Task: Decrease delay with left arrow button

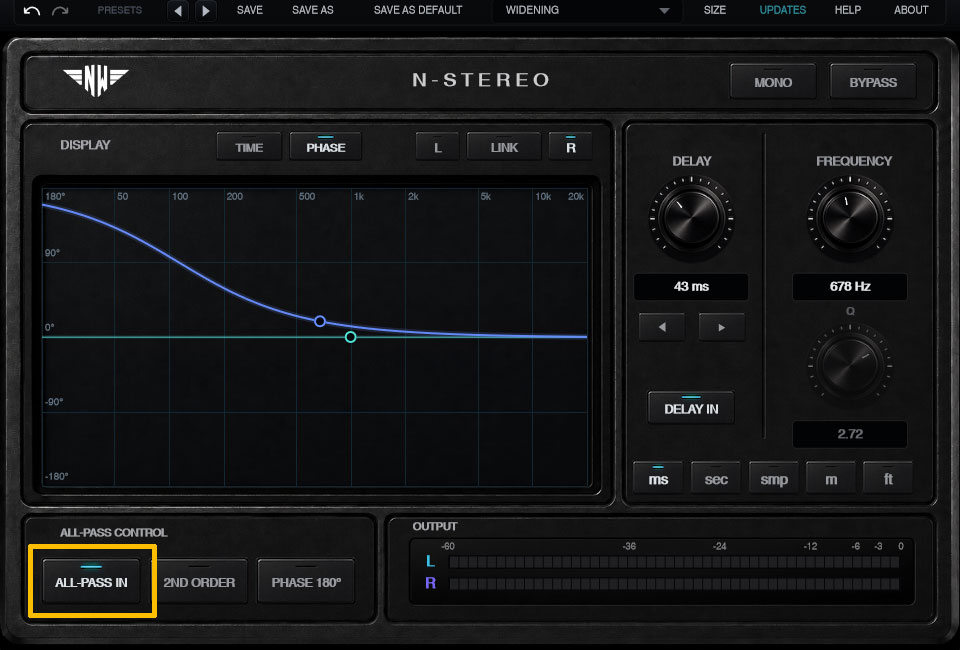Action: tap(662, 327)
